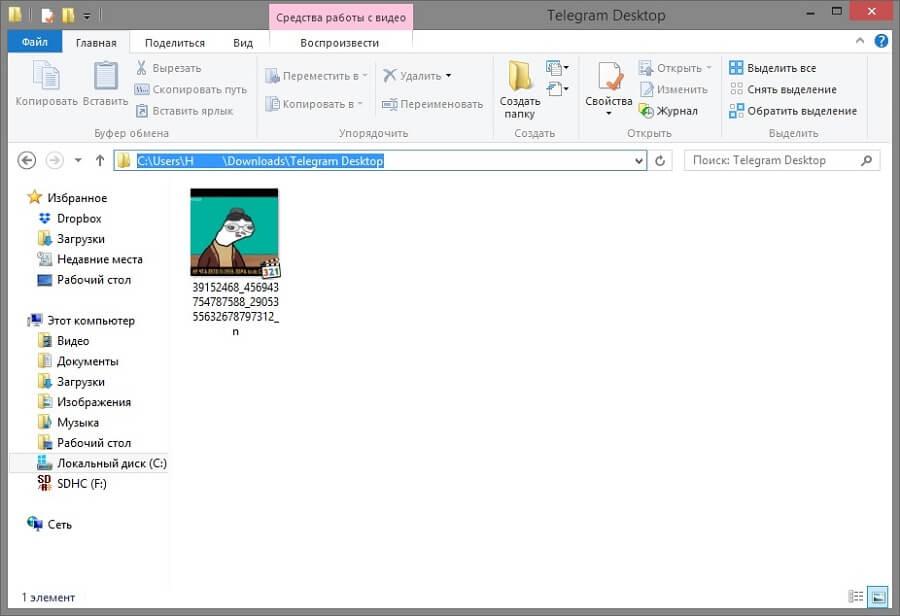This screenshot has height=616, width=900.
Task: Go up one folder level arrow
Action: tap(100, 160)
